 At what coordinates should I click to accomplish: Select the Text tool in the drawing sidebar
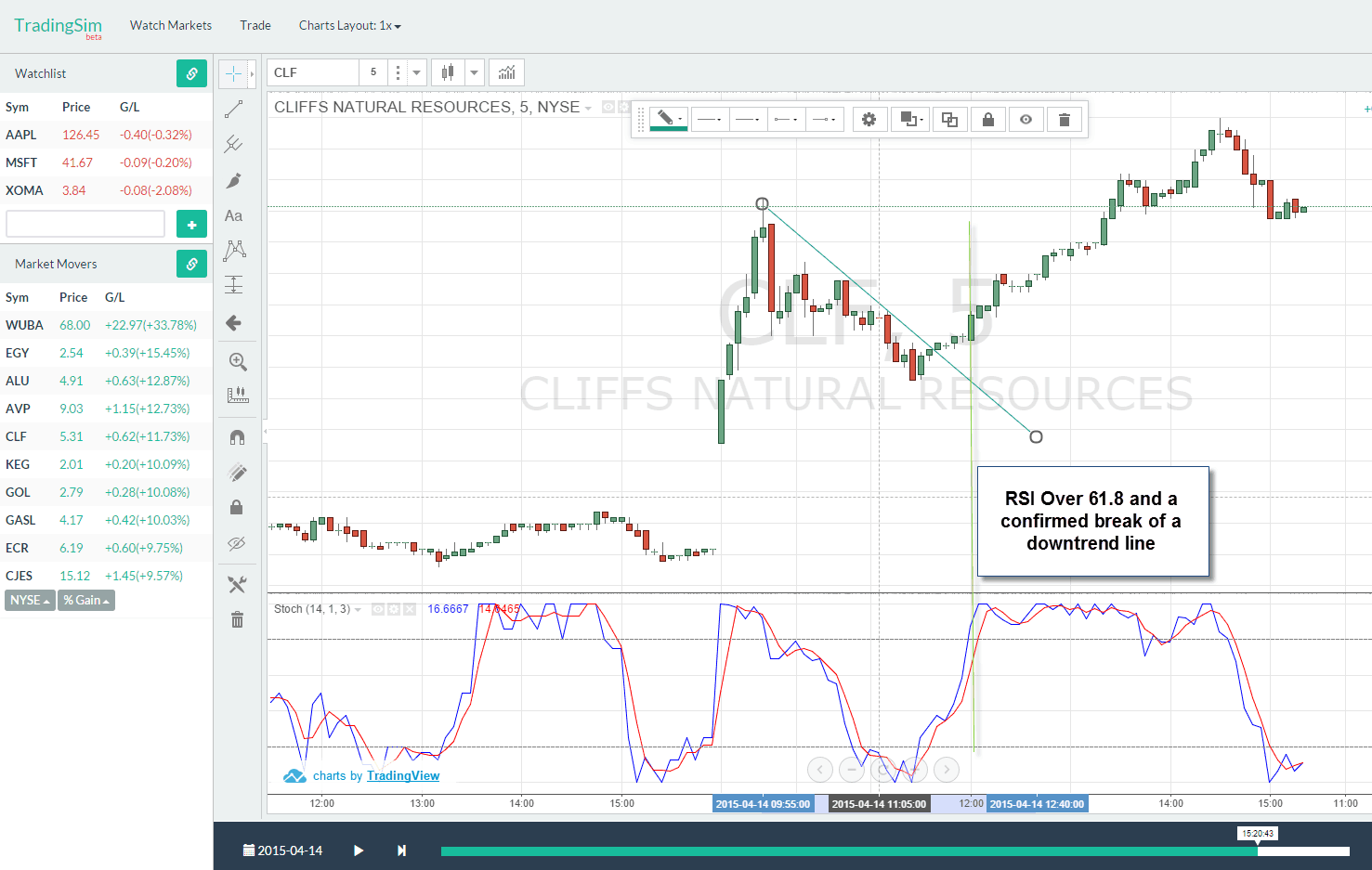click(233, 215)
